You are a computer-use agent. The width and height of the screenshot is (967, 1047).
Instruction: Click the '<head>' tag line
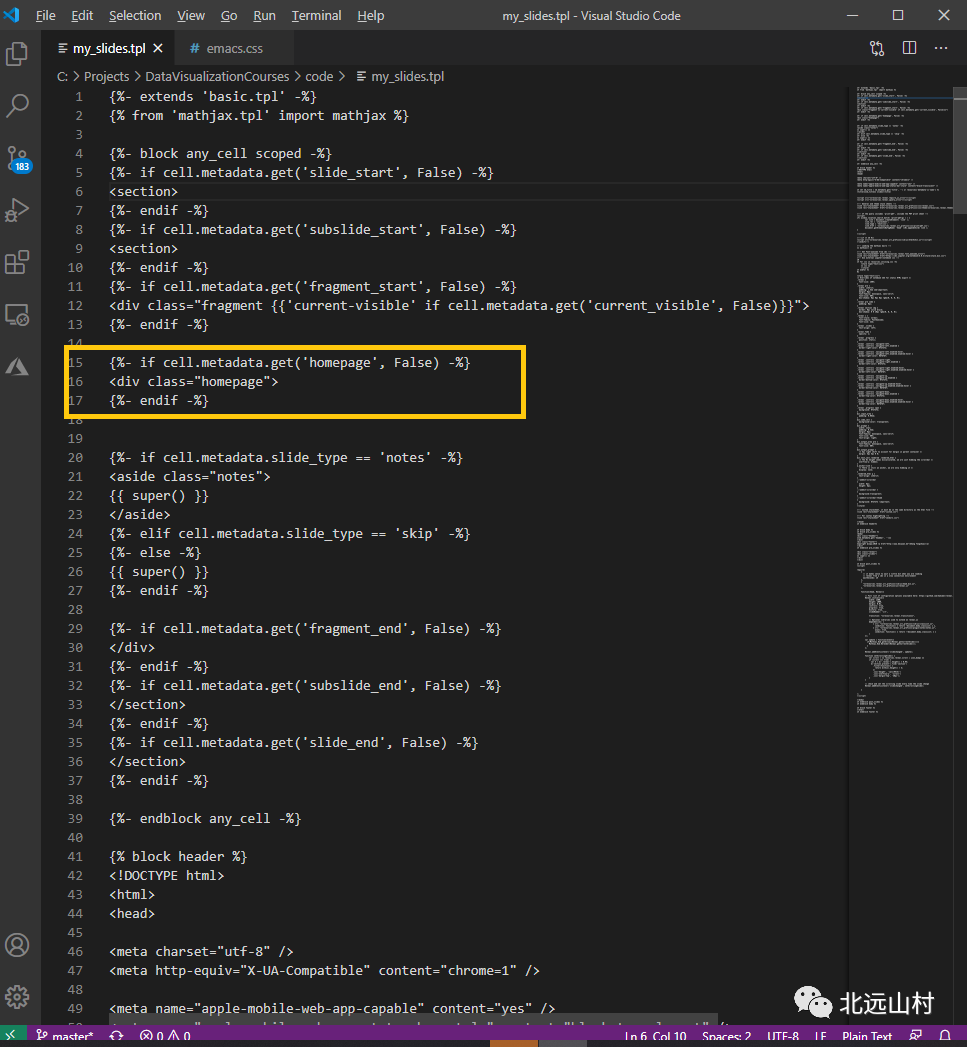[x=132, y=913]
